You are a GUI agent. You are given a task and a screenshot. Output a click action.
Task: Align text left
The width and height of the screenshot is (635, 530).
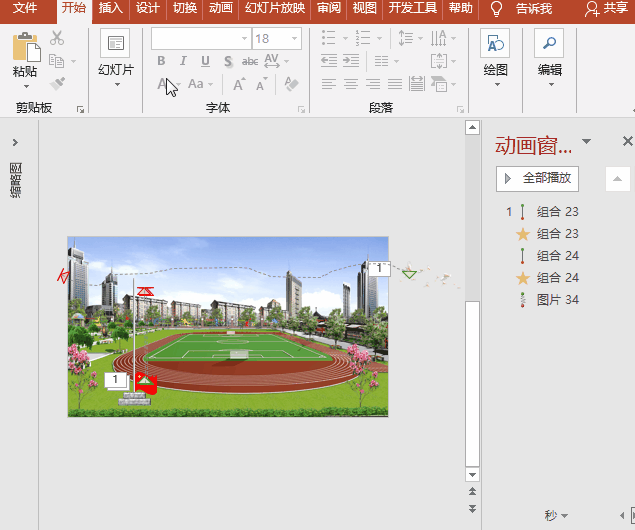(x=329, y=84)
